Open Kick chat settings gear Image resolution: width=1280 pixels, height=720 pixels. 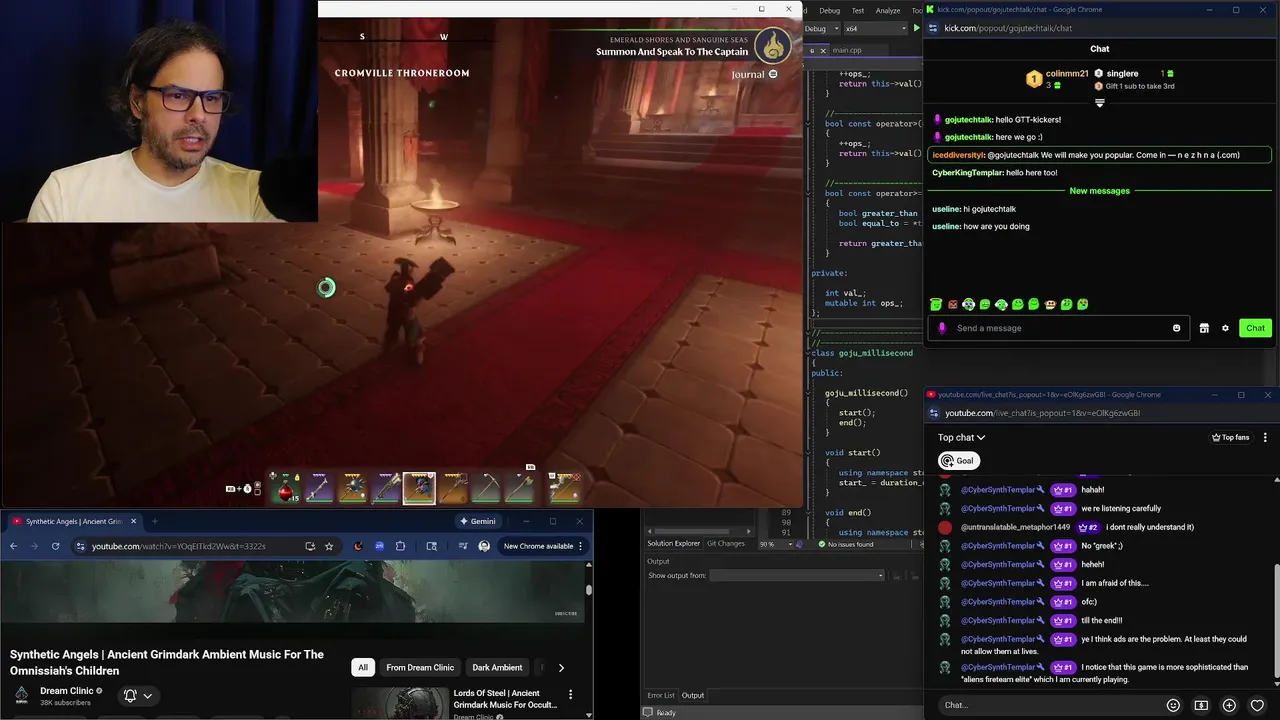point(1225,328)
